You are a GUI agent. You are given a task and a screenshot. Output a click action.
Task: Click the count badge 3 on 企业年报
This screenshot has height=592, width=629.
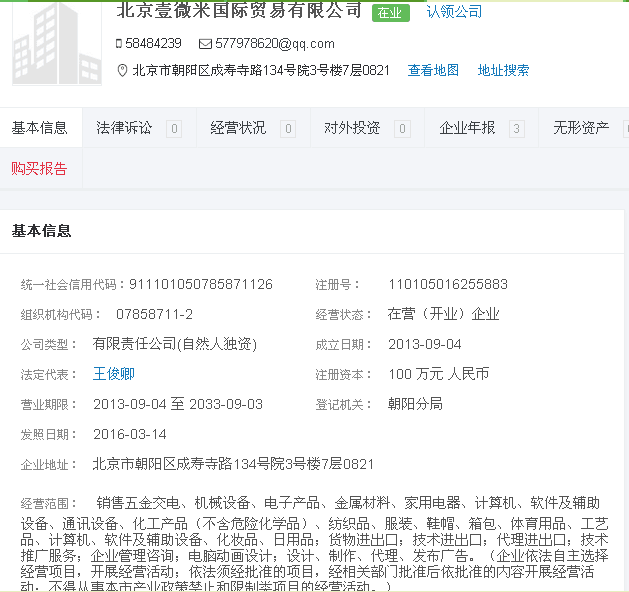(x=516, y=129)
